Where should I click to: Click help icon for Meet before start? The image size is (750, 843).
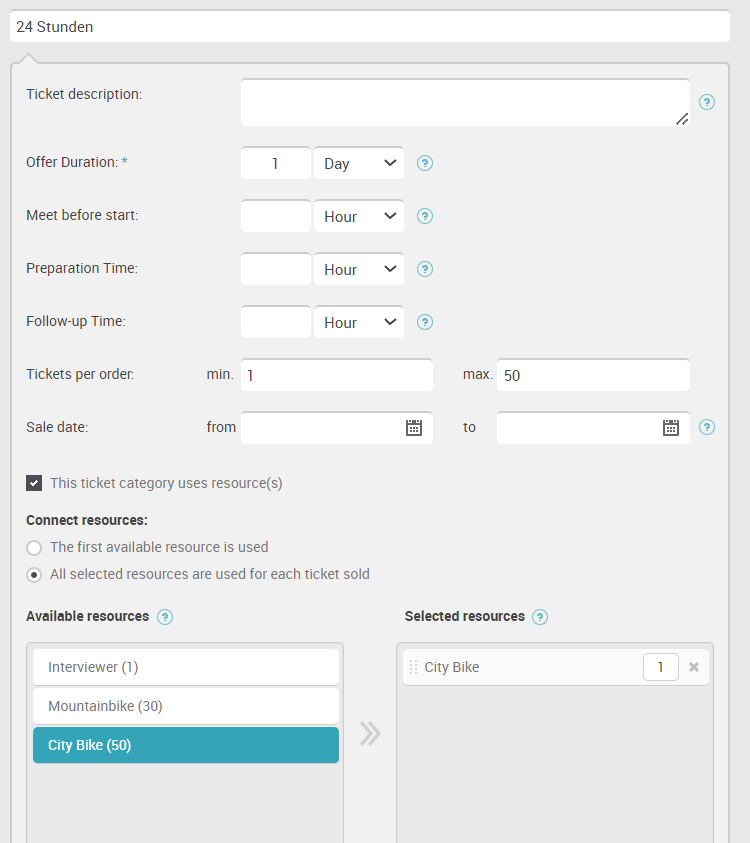pos(425,216)
